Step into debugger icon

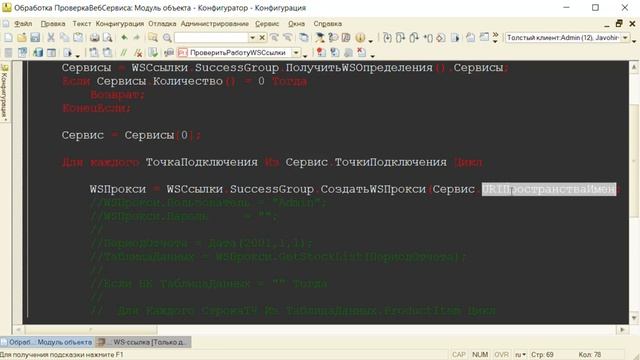[387, 38]
